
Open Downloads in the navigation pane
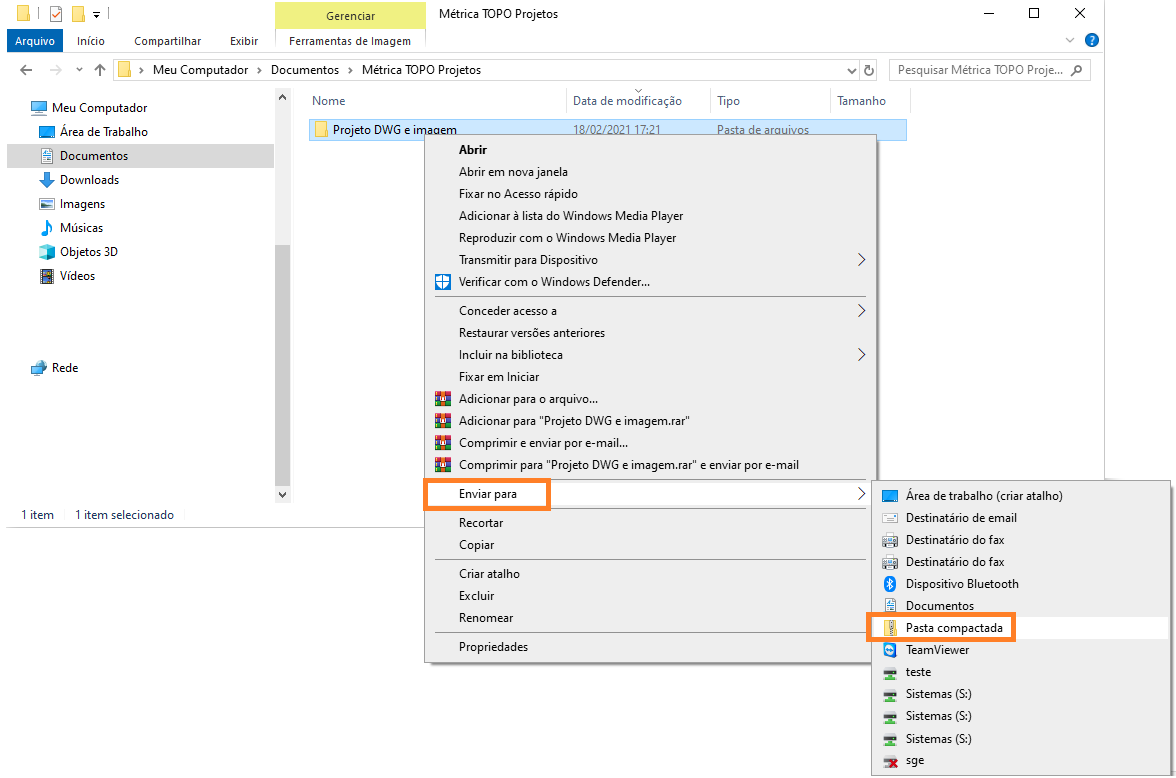click(89, 180)
